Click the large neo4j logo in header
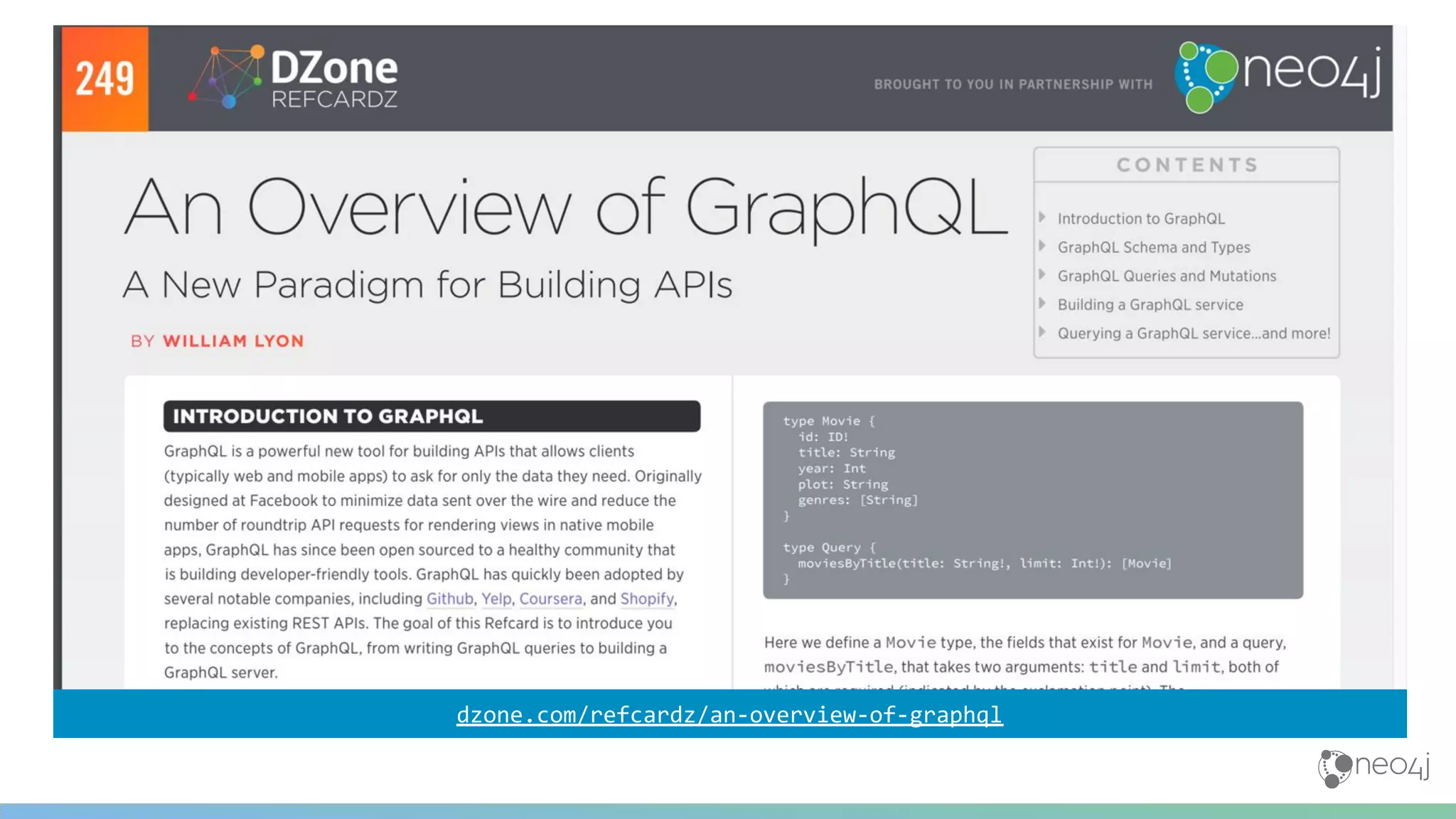 [x=1278, y=77]
